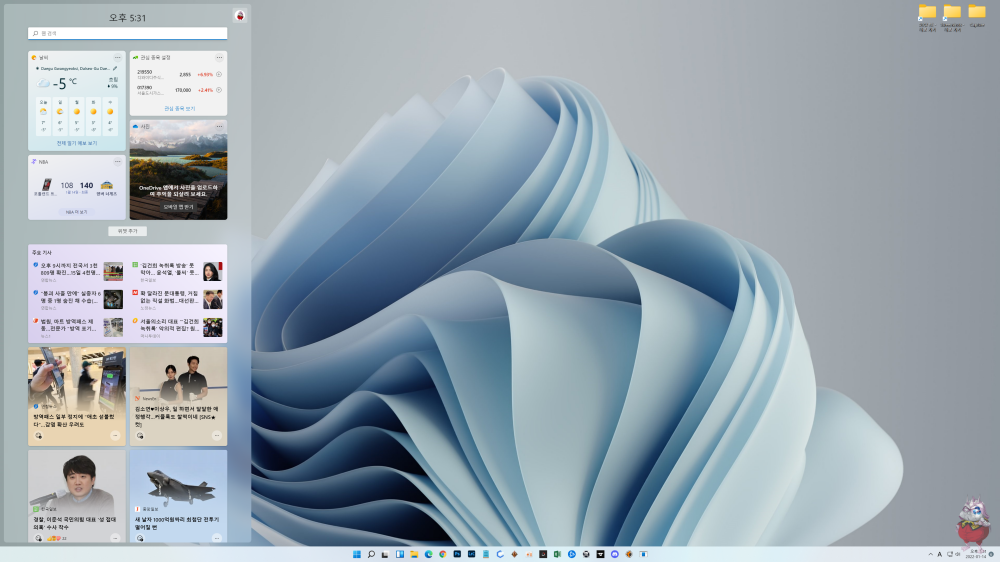This screenshot has height=562, width=1000.
Task: Open Discord from the taskbar
Action: pos(614,554)
